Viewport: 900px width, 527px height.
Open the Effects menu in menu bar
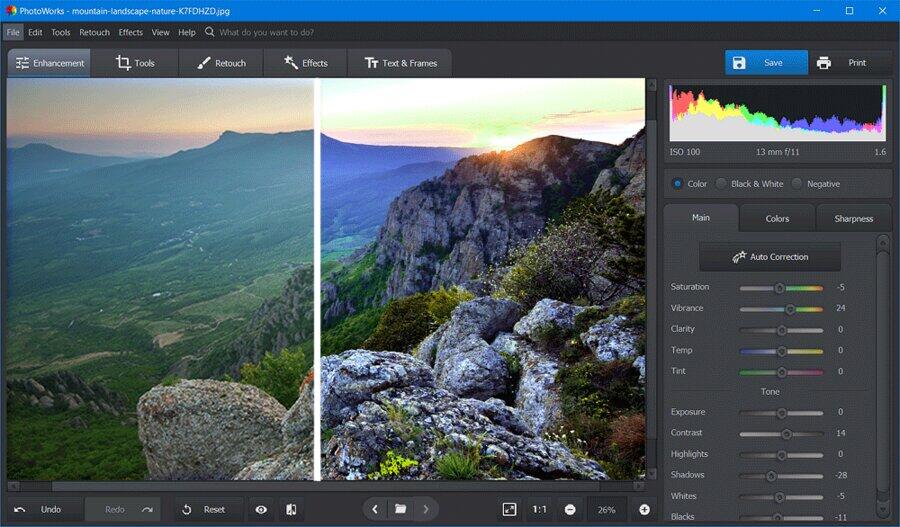click(131, 32)
